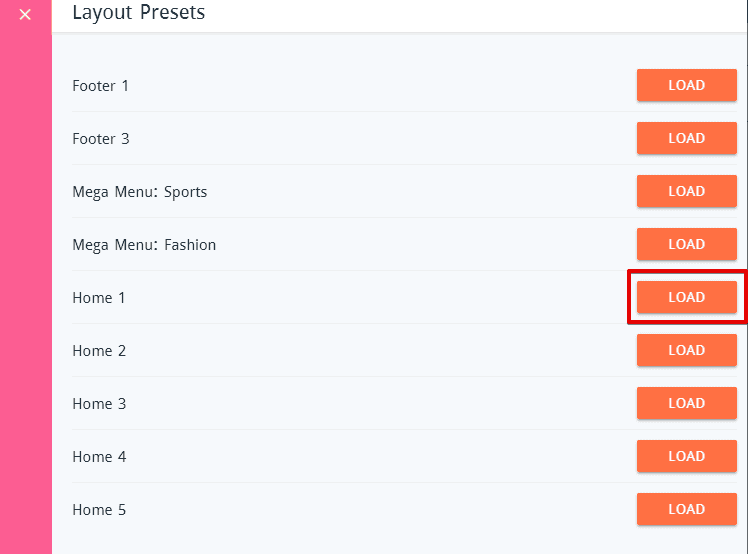Select the Home 2 row label

coord(99,351)
